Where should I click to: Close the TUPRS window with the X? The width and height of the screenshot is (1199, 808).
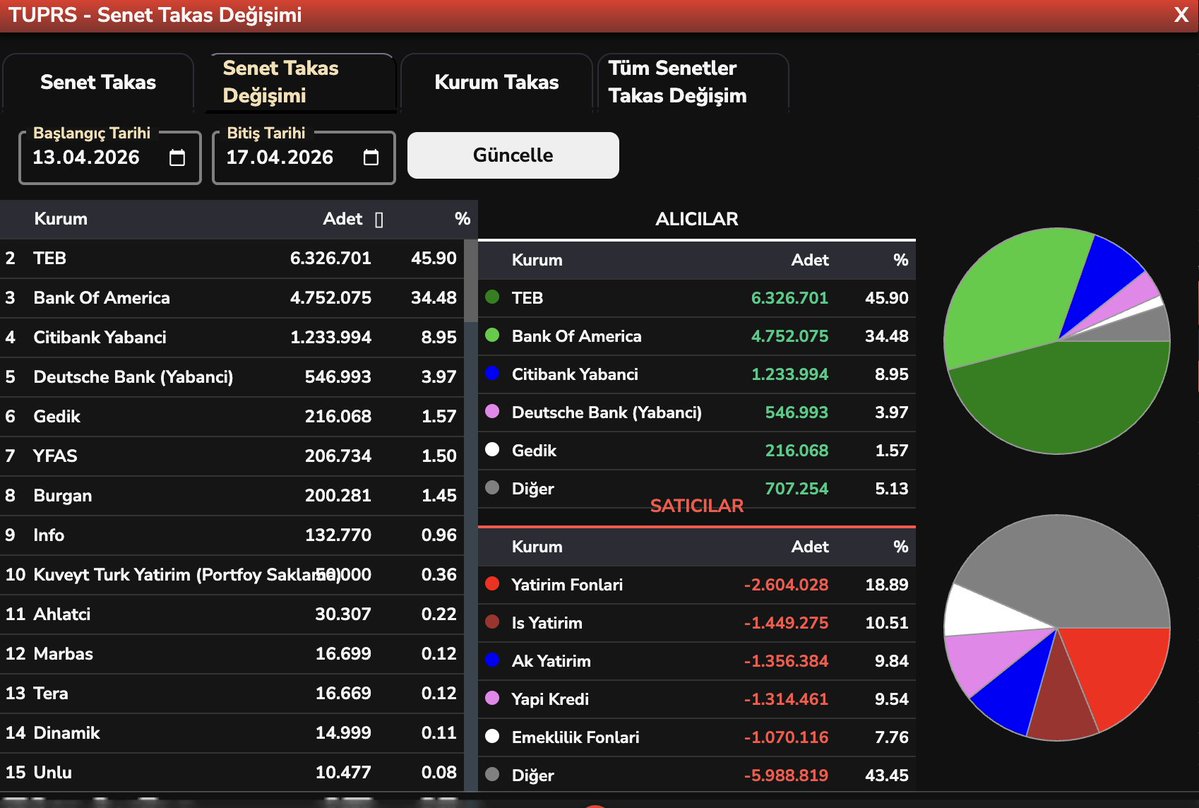pyautogui.click(x=1181, y=15)
